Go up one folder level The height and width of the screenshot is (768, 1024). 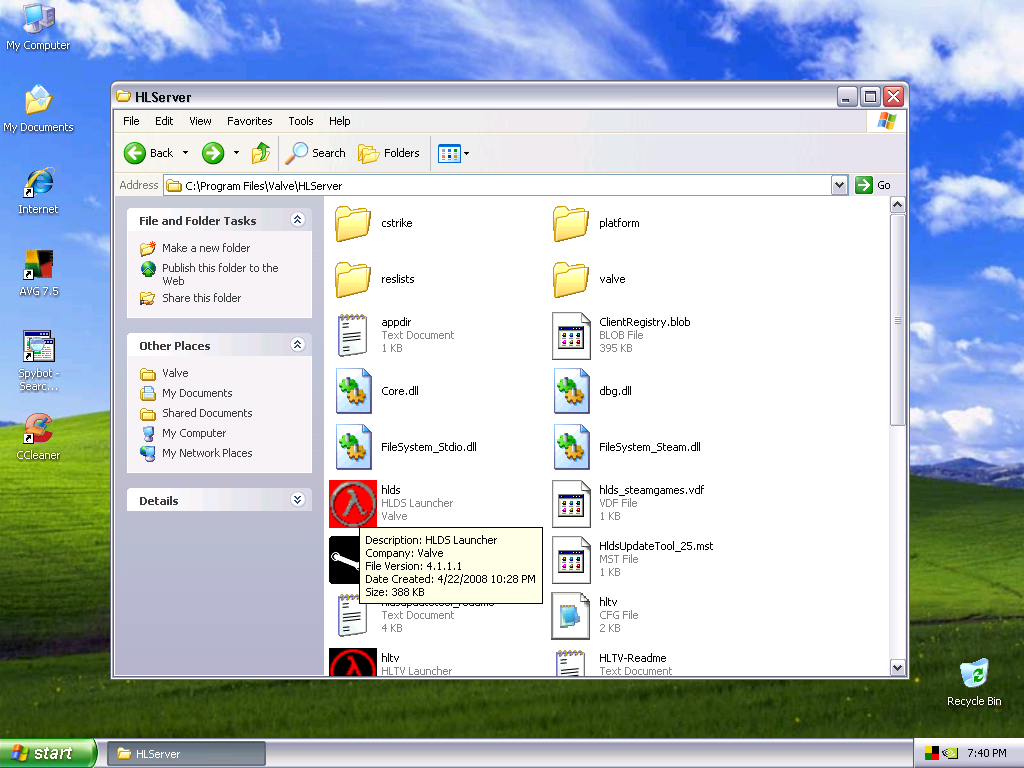coord(261,153)
